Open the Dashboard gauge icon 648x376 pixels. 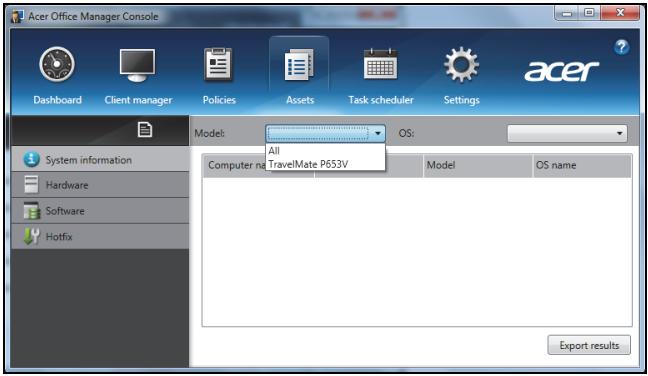pos(57,64)
